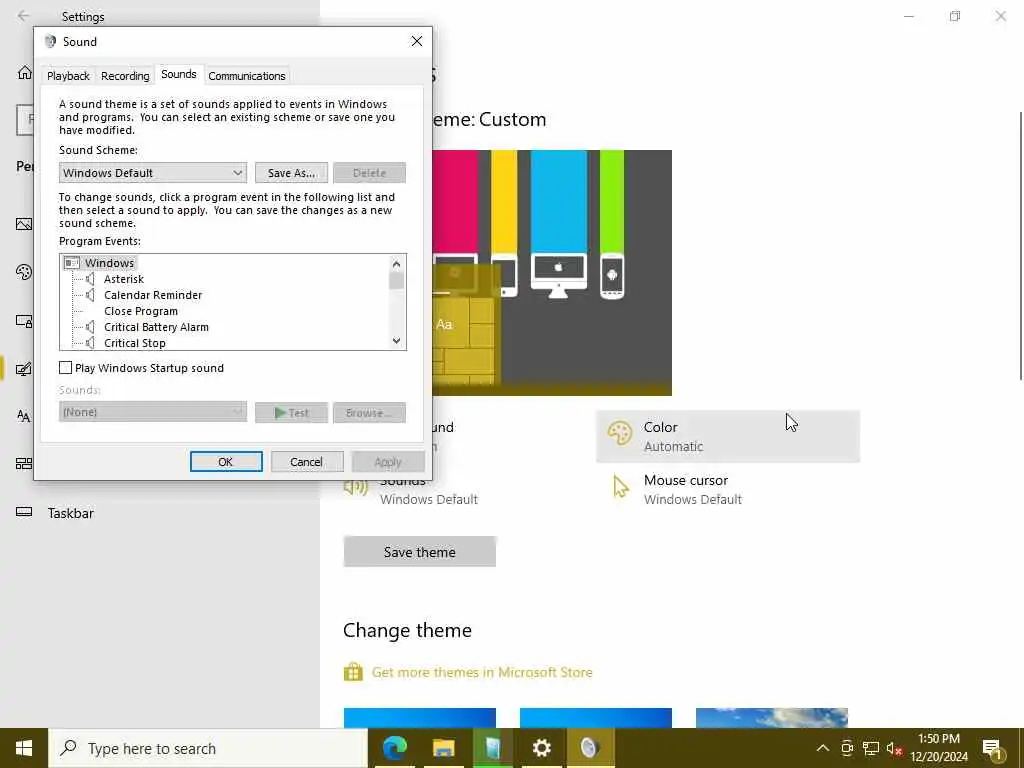Screen dimensions: 1024x768
Task: Click the muted volume tray icon
Action: coord(894,748)
